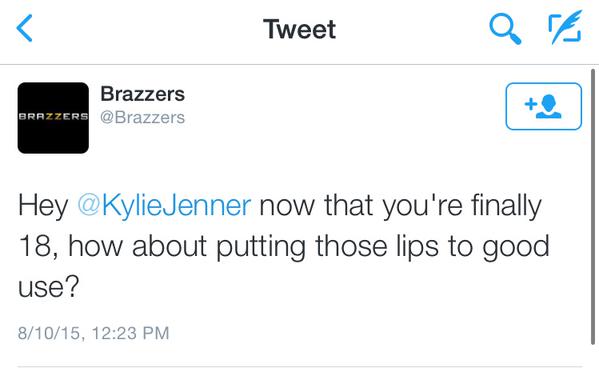Go back using the blue chevron arrow
The width and height of the screenshot is (599, 384).
(24, 28)
